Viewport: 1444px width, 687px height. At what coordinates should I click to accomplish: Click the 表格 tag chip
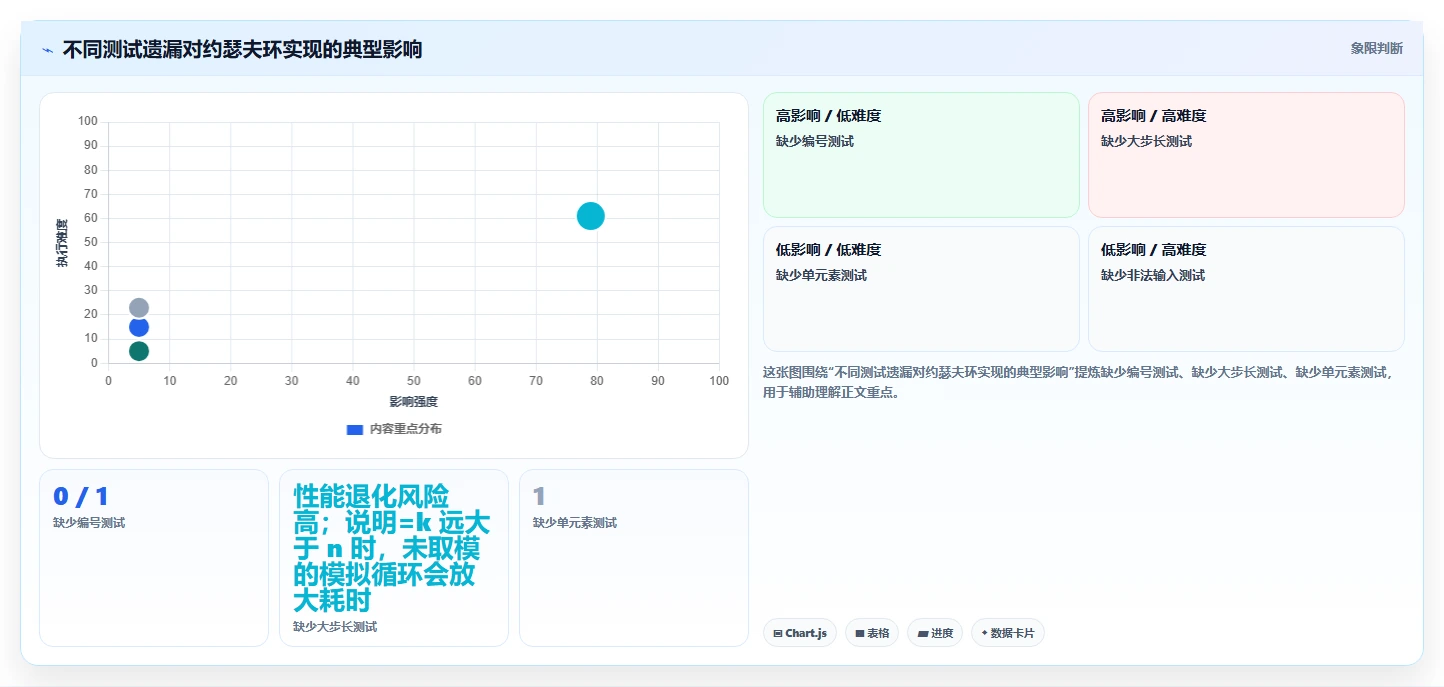coord(872,633)
